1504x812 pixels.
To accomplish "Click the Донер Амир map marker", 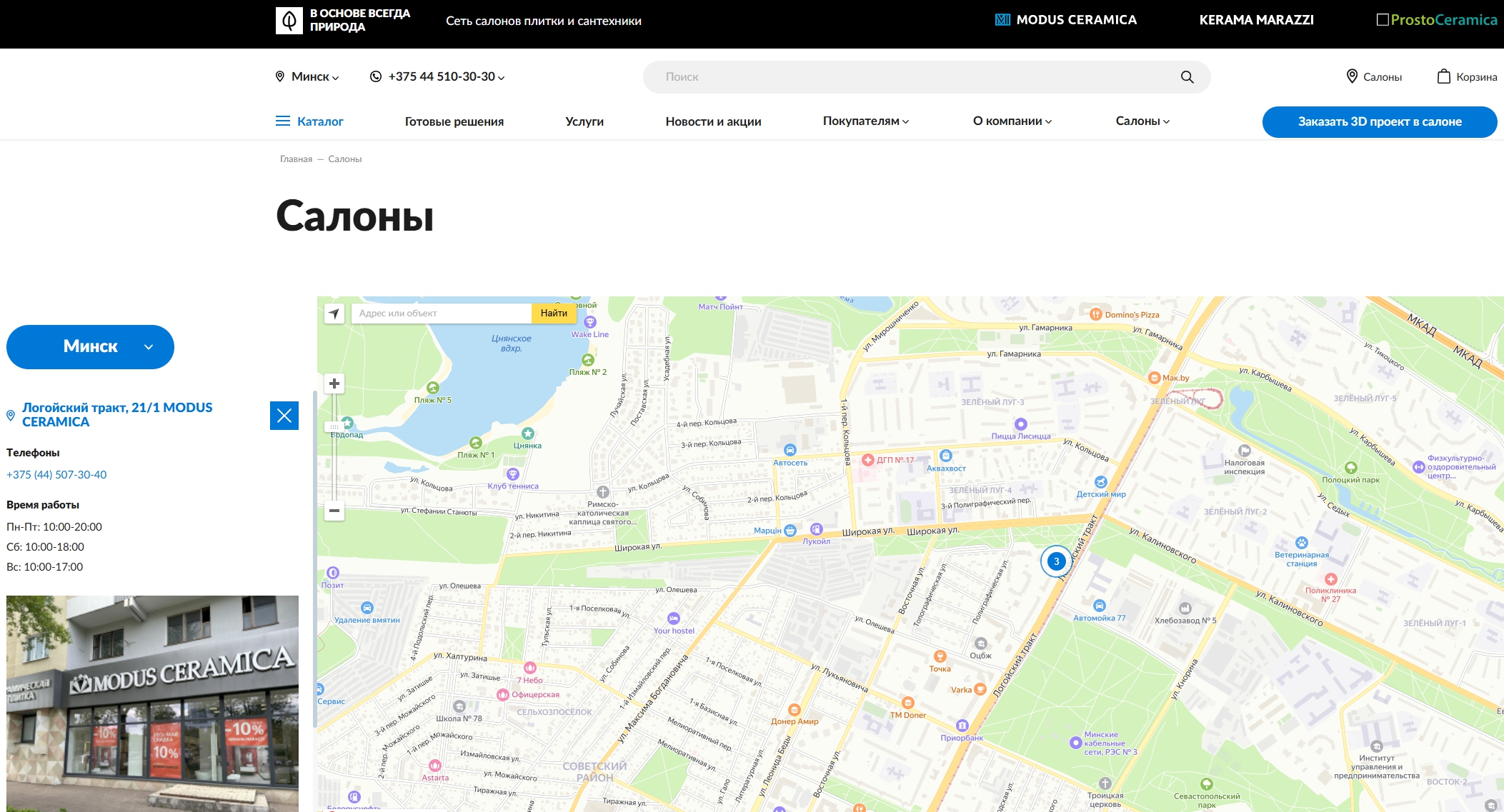I will click(x=795, y=710).
